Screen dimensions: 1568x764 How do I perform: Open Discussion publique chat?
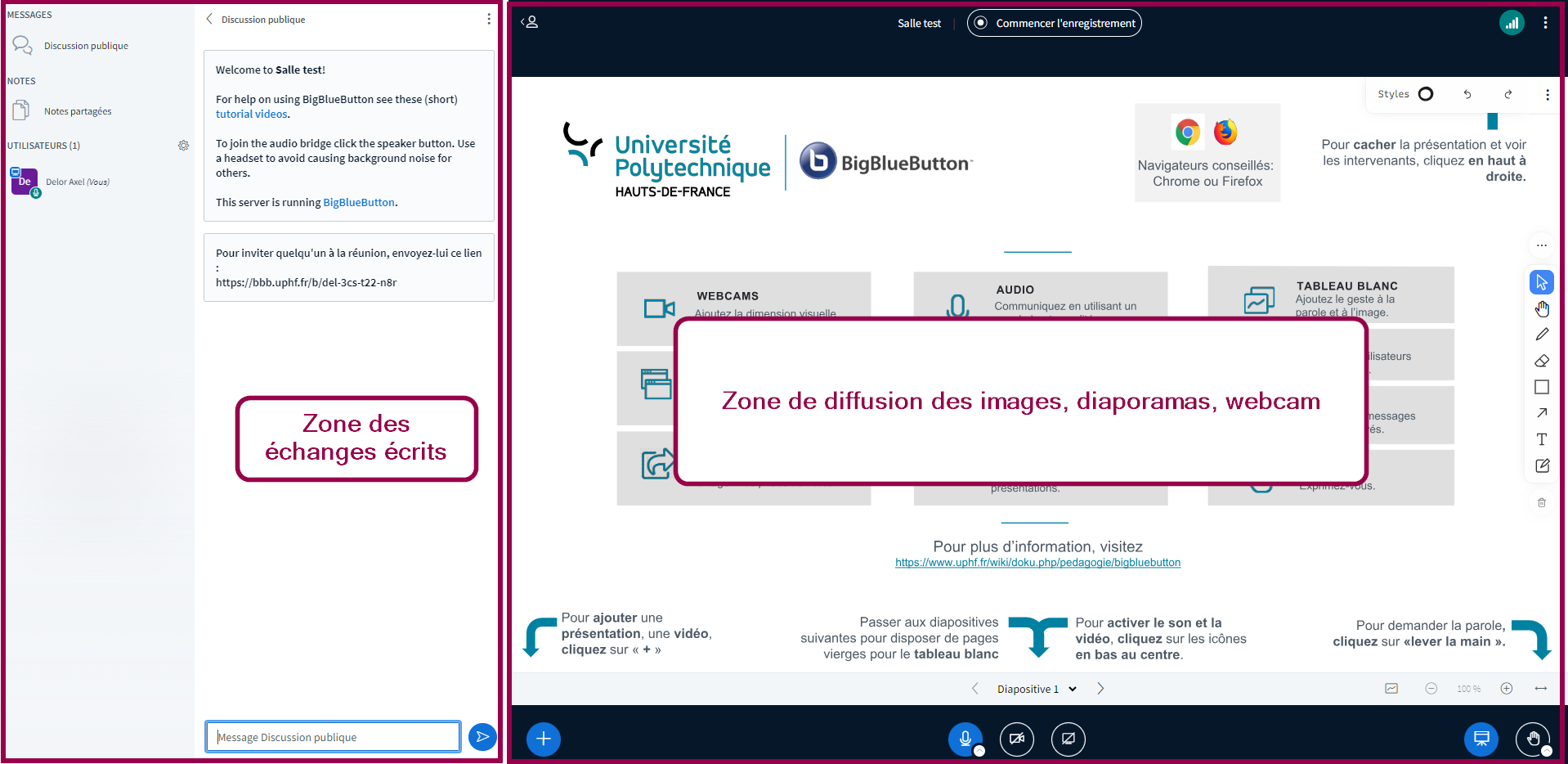point(86,46)
